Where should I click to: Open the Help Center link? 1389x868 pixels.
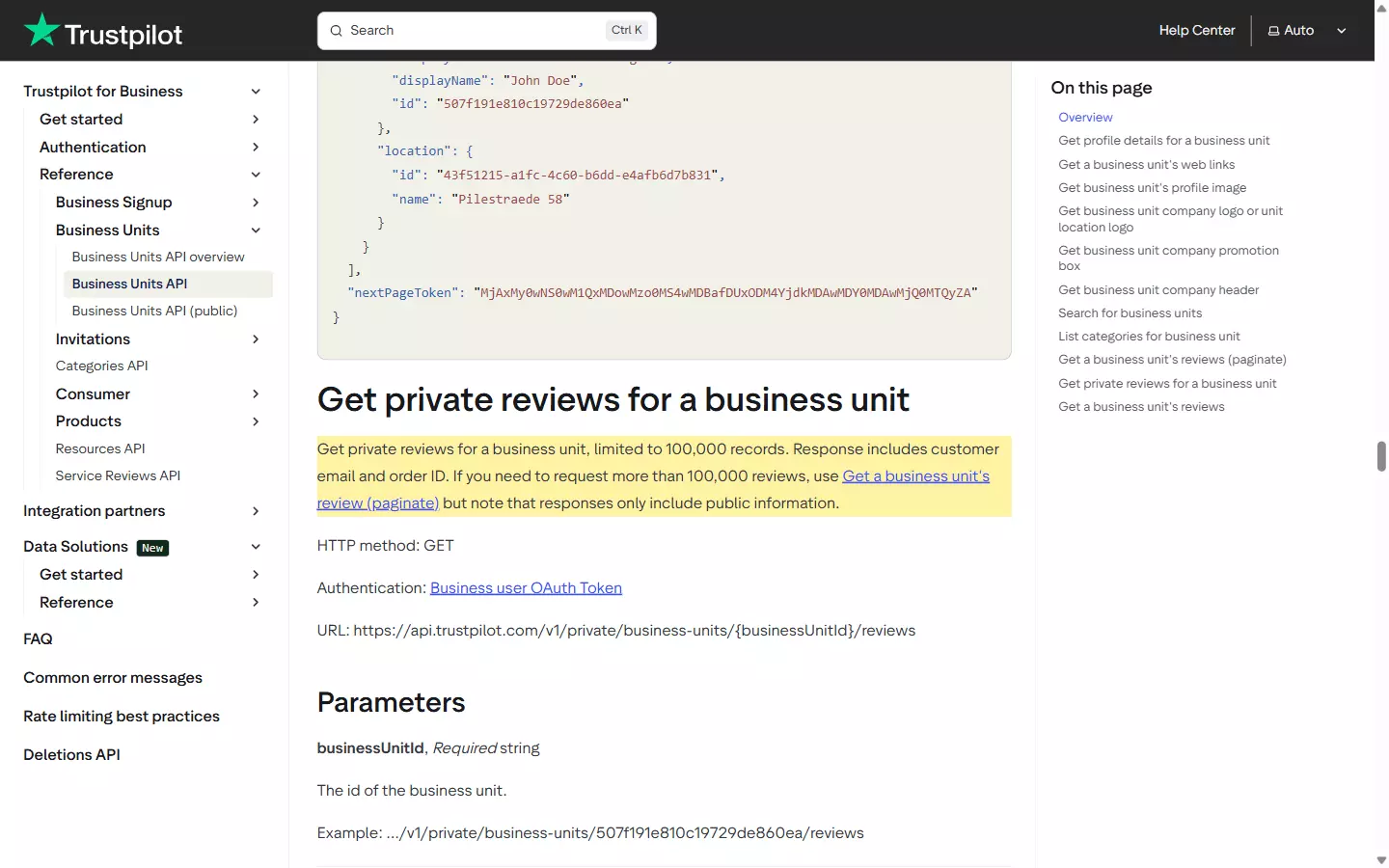(x=1196, y=31)
